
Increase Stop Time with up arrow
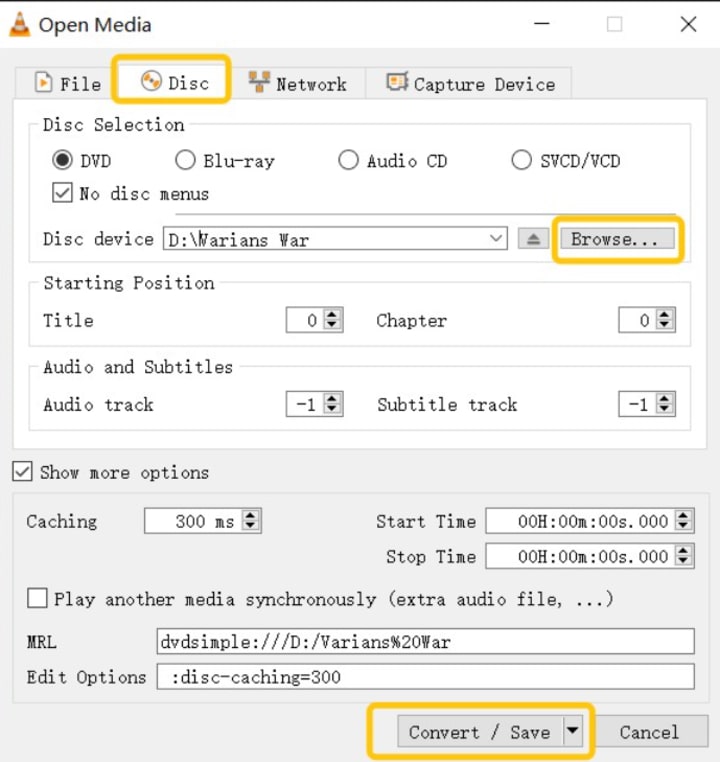[x=684, y=550]
